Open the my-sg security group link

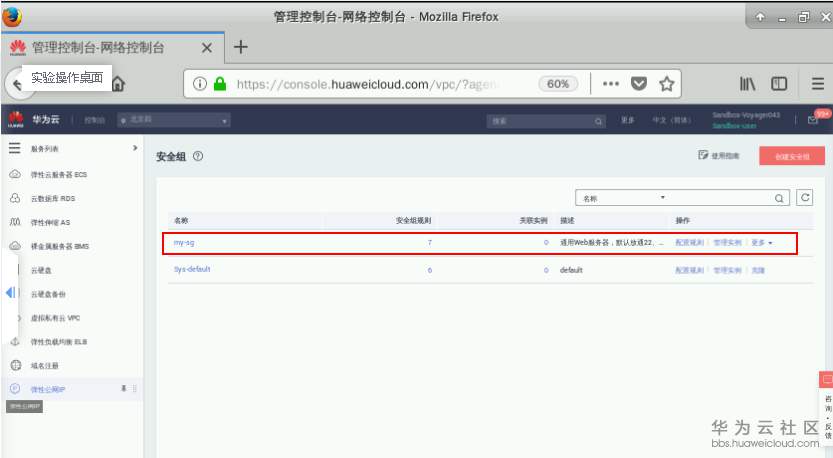tap(184, 242)
